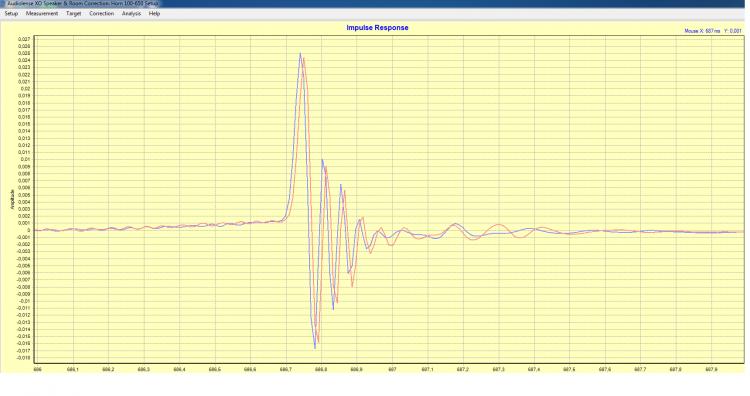Viewport: 750px width, 396px height.
Task: Open the Correction menu
Action: (101, 13)
